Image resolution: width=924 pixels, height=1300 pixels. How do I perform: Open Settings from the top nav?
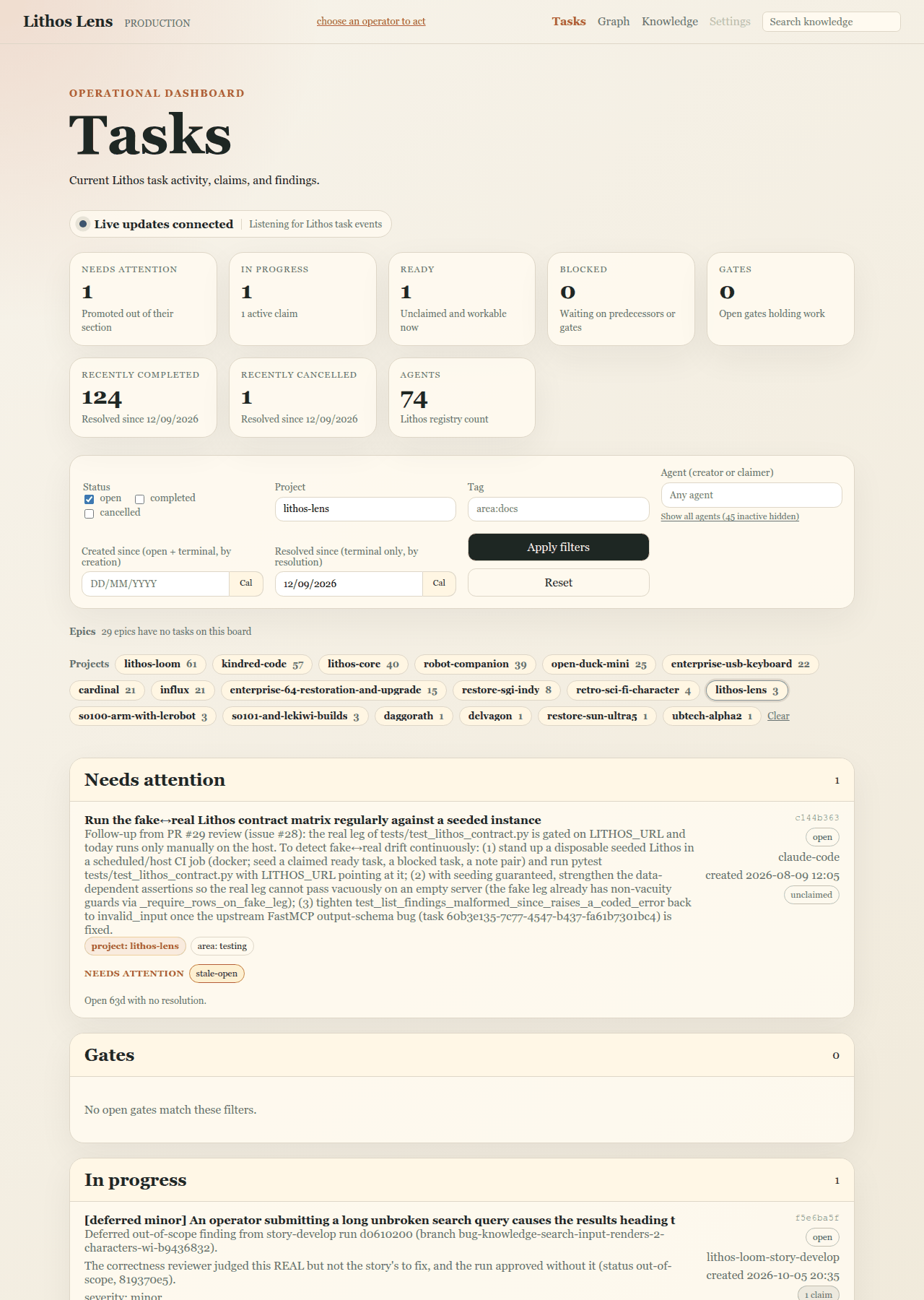[730, 22]
